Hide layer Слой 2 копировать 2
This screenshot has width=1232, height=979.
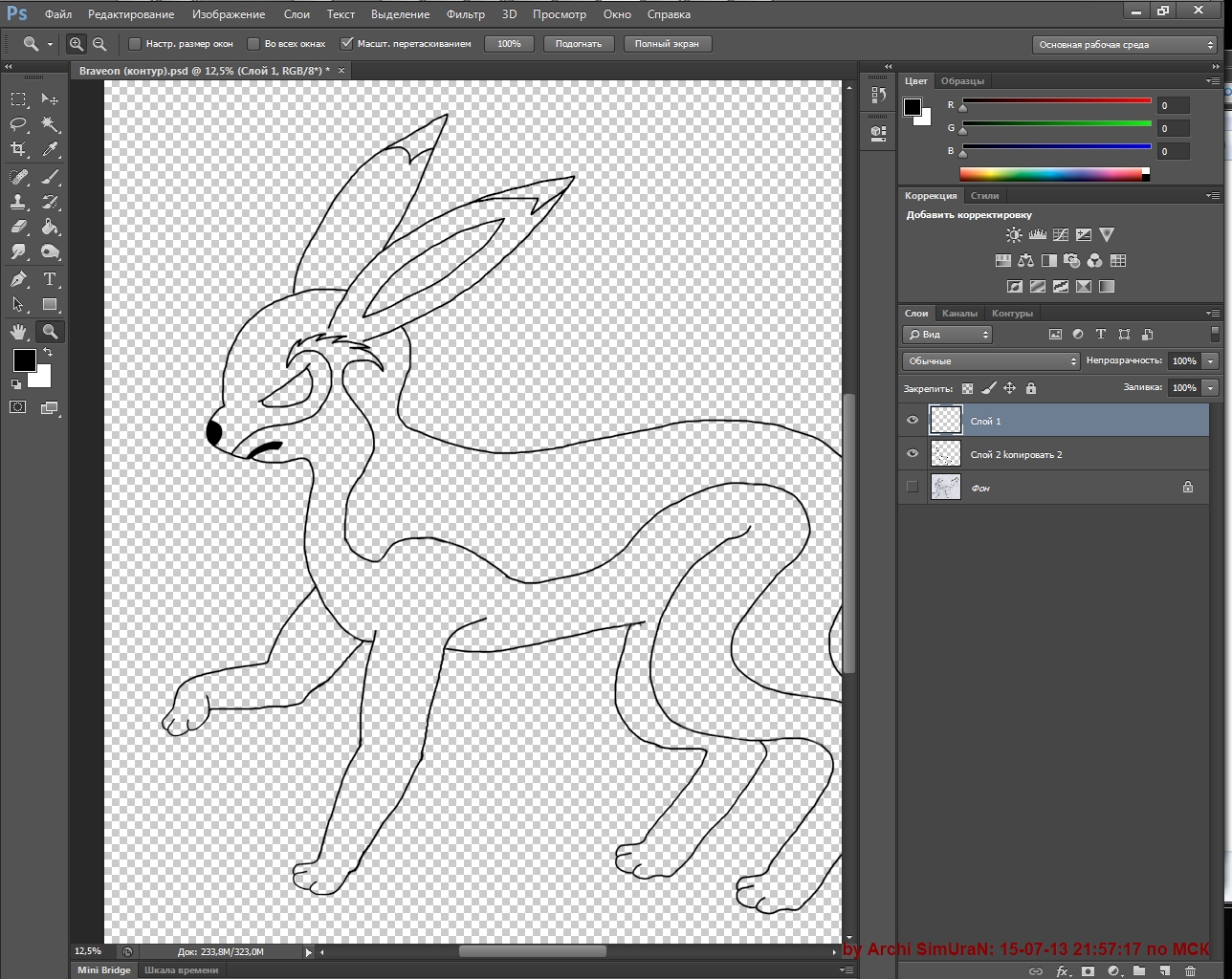coord(912,454)
